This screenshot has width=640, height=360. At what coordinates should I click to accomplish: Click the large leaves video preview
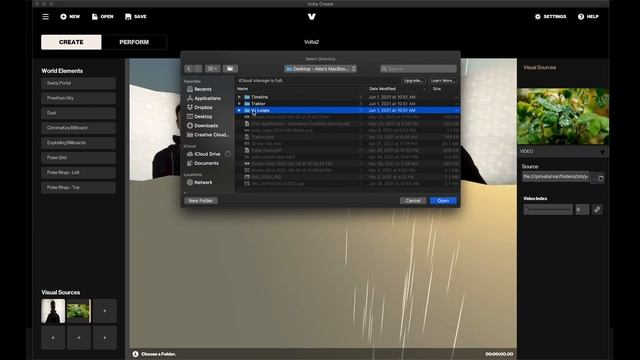[563, 116]
